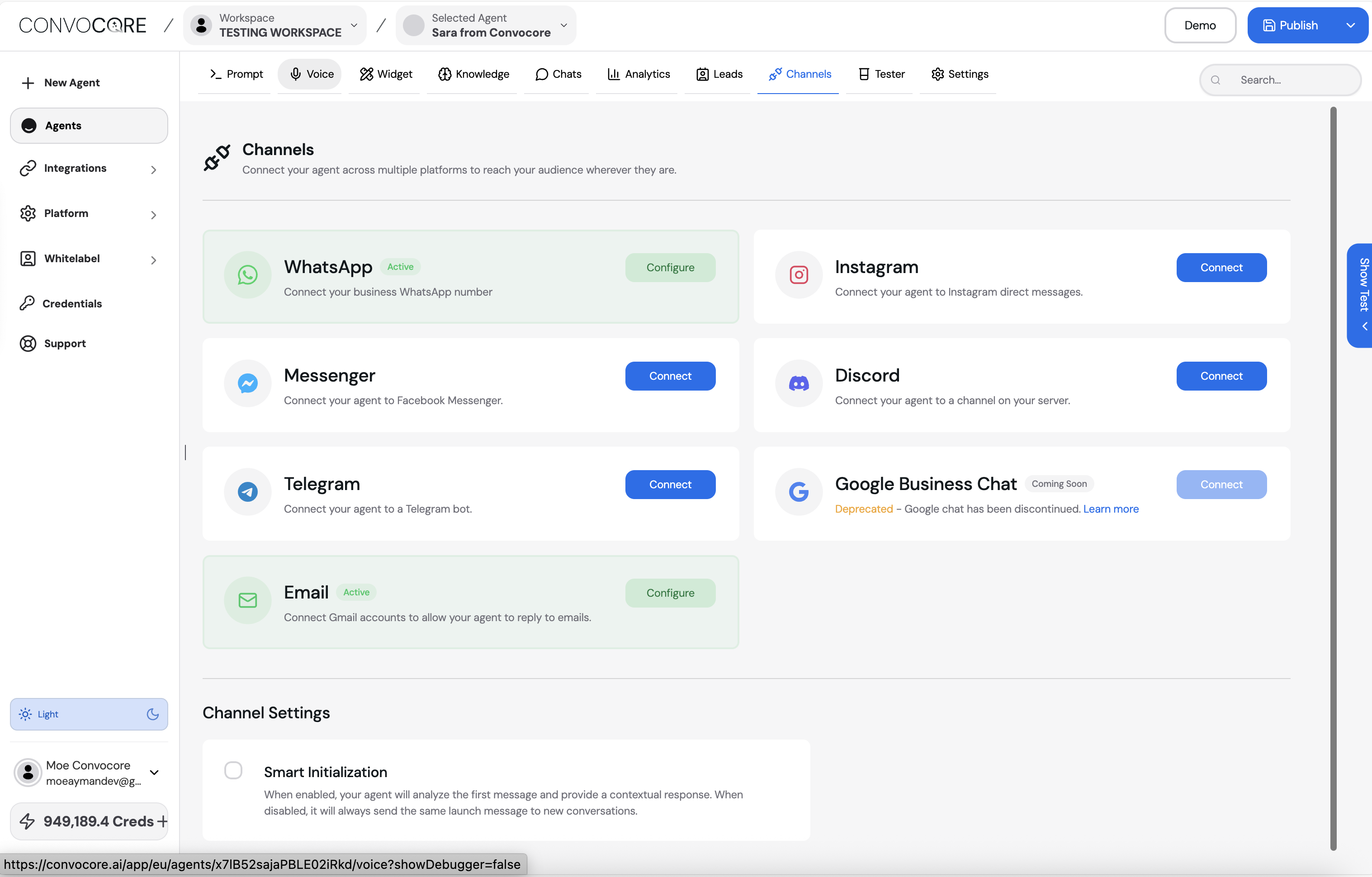Open the Learn more link

pyautogui.click(x=1111, y=509)
